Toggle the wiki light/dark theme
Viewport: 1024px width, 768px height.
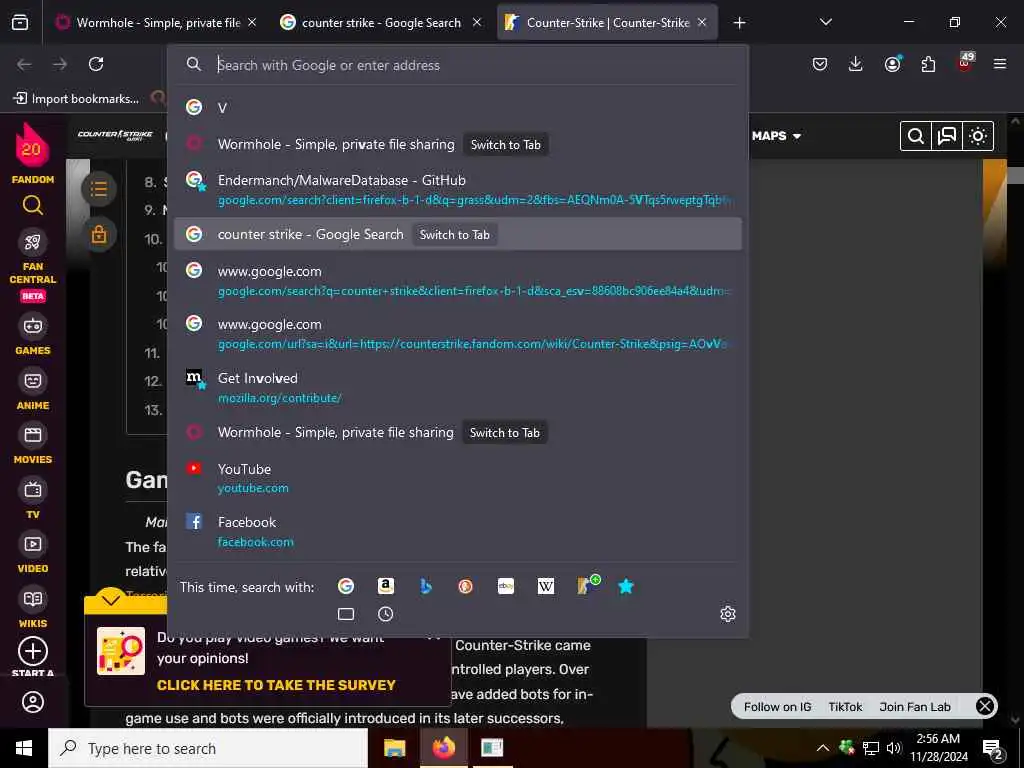click(x=978, y=136)
